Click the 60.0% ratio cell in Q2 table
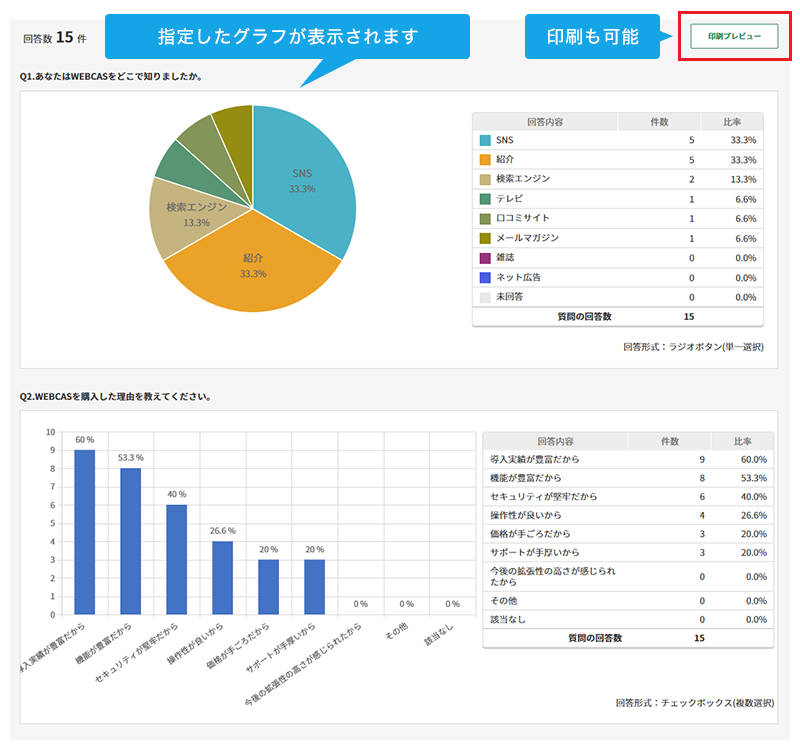 click(754, 460)
